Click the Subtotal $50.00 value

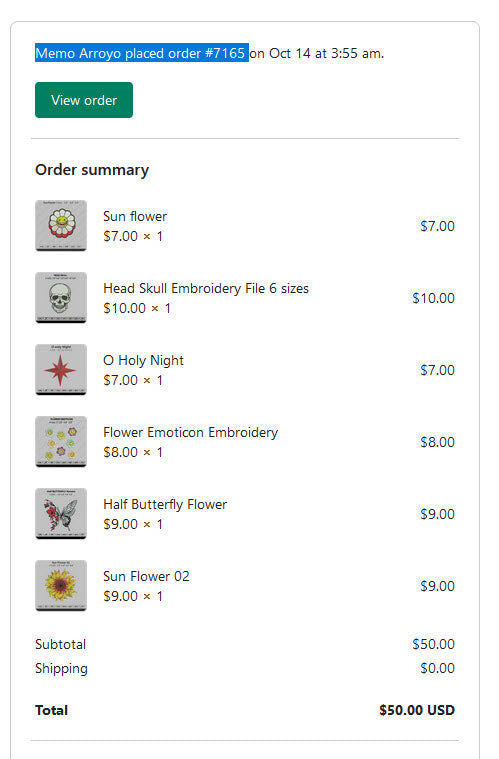pos(433,644)
